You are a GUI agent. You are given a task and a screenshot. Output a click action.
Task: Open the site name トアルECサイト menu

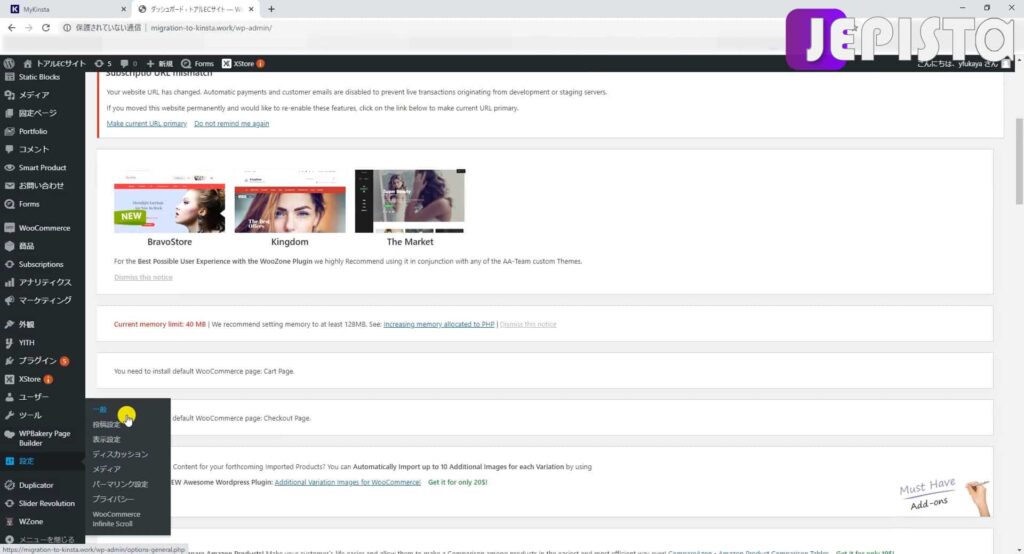(55, 63)
